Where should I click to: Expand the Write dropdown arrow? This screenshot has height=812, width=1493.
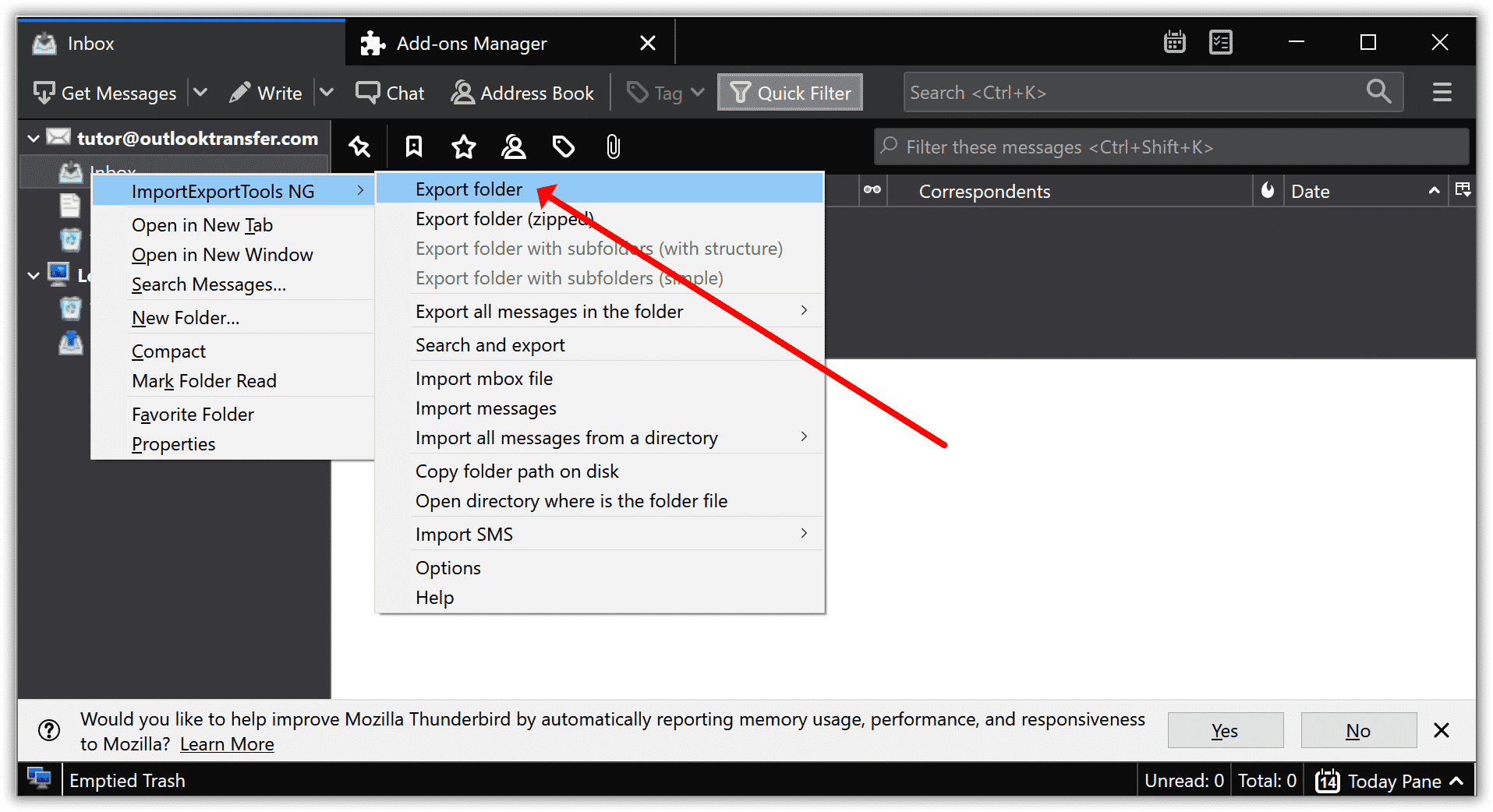tap(327, 93)
